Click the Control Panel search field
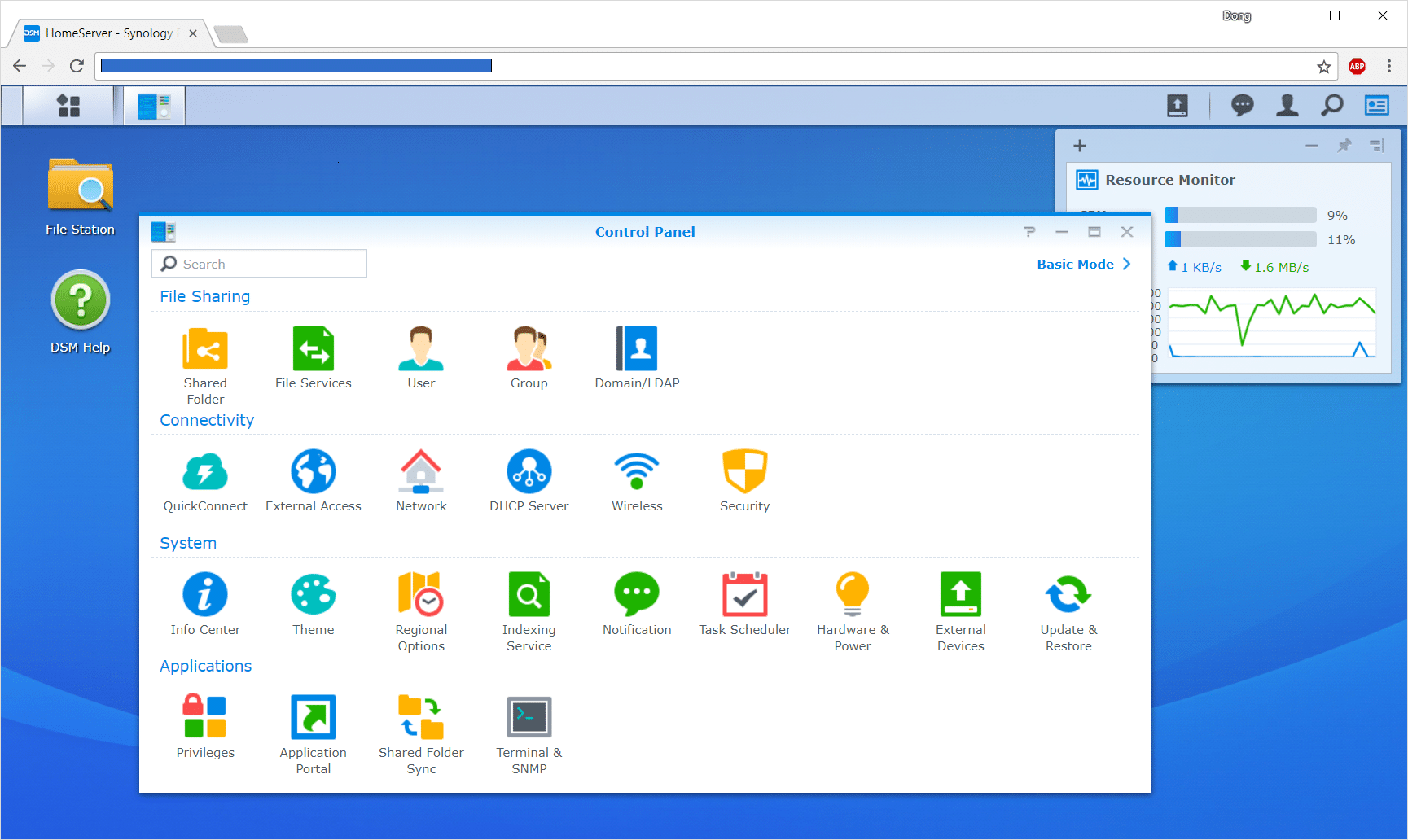This screenshot has height=840, width=1408. pyautogui.click(x=259, y=264)
